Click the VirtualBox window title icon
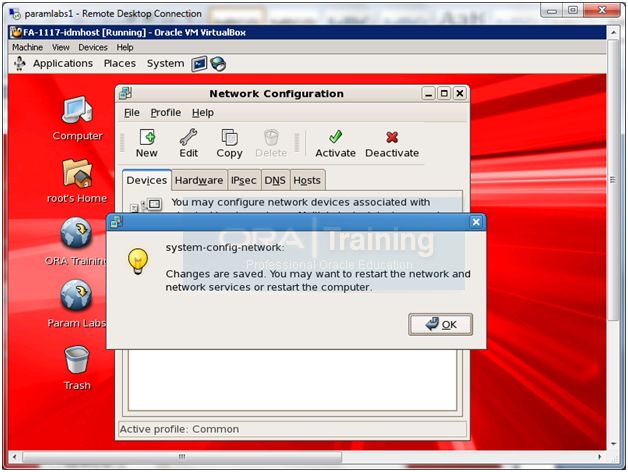628x472 pixels. 16,32
